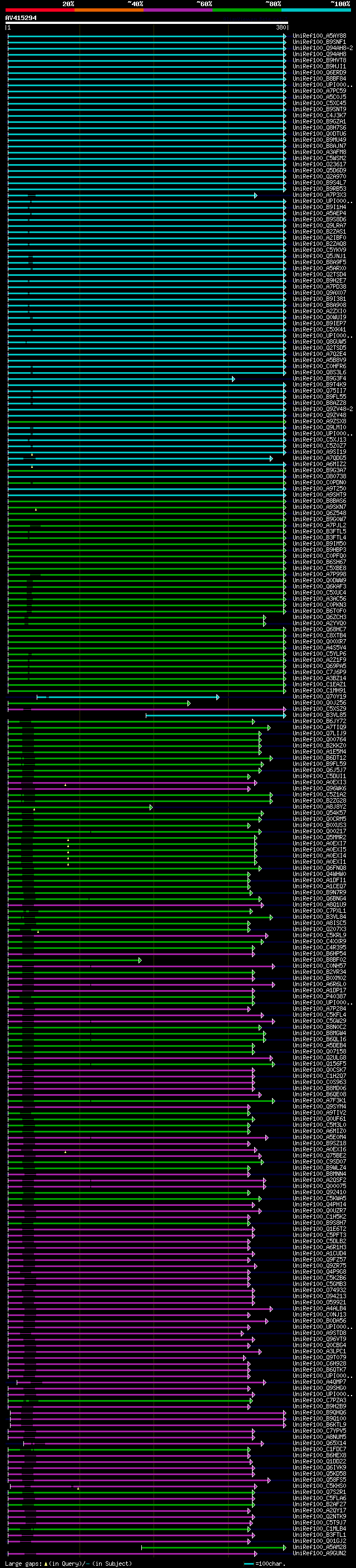Click the cyan alignment bar for UniRef100_Q70Y19

[x=128, y=697]
